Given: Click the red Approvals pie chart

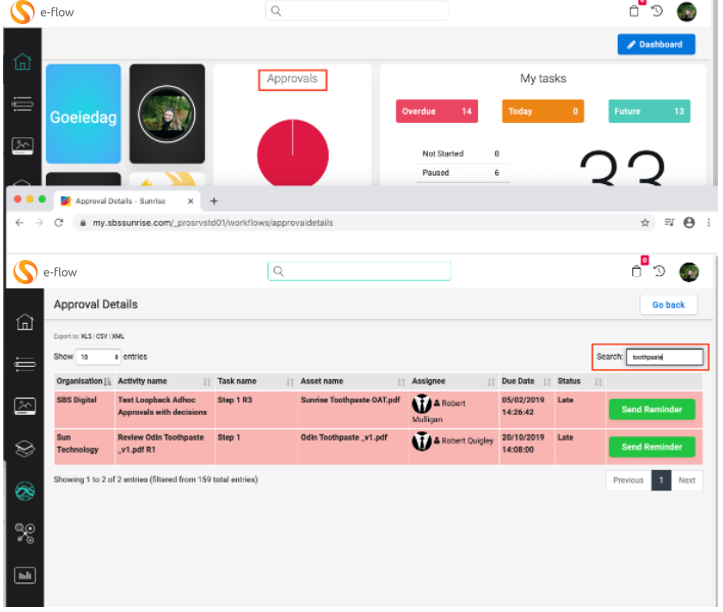Looking at the screenshot, I should coord(293,153).
